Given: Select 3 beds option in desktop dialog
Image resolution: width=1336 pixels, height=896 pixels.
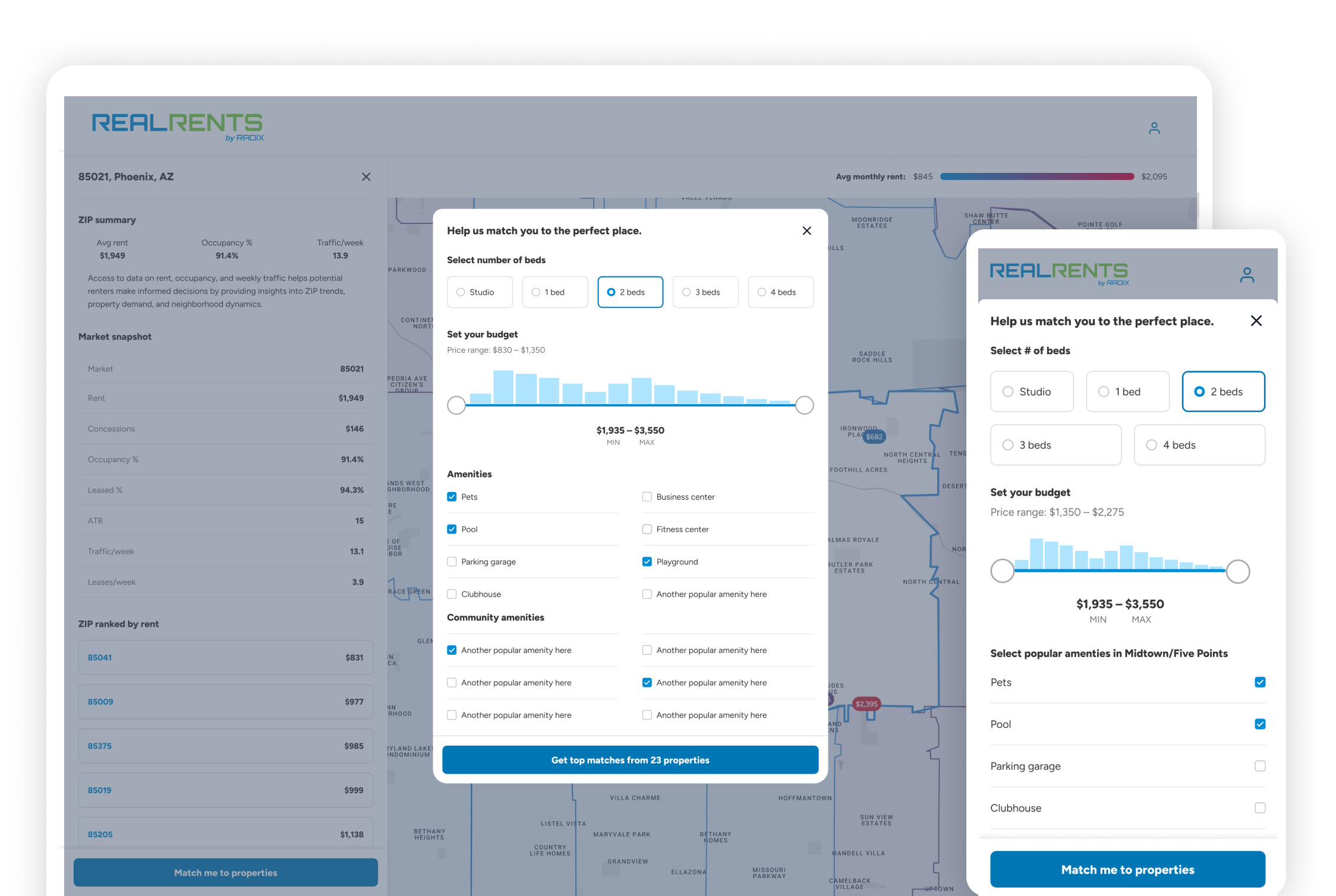Looking at the screenshot, I should (705, 292).
